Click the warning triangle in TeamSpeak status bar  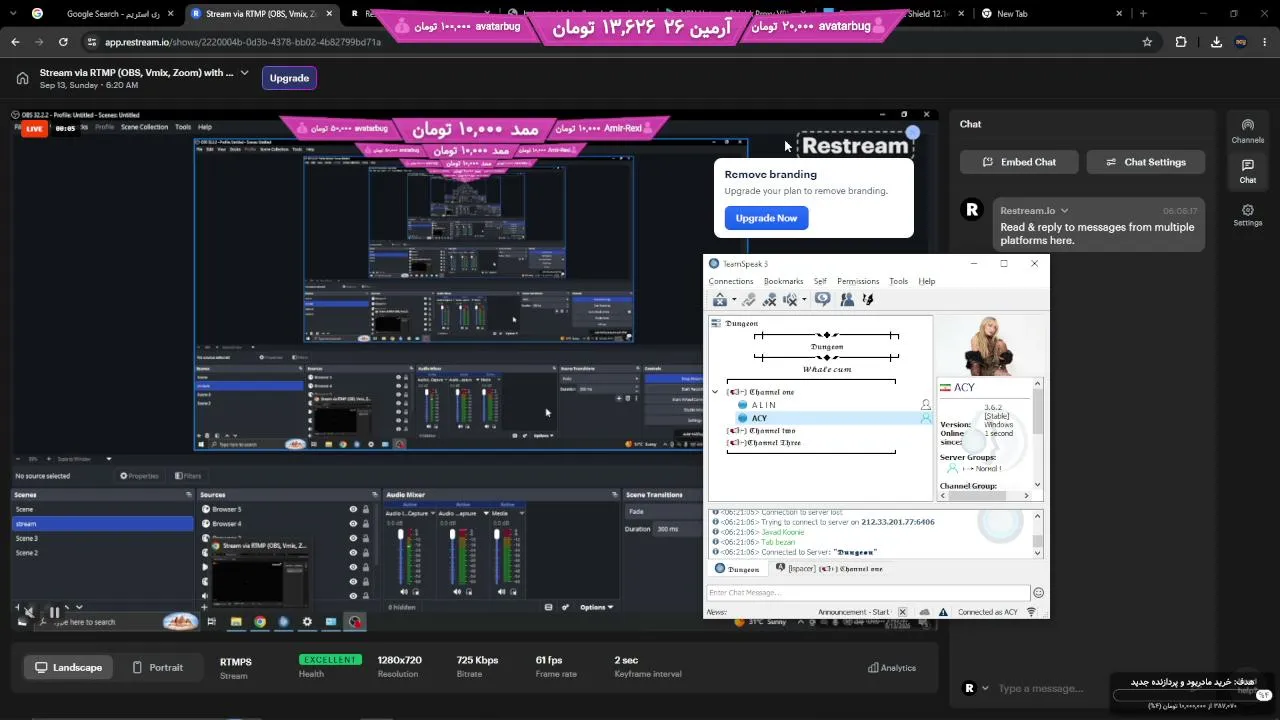tap(942, 612)
